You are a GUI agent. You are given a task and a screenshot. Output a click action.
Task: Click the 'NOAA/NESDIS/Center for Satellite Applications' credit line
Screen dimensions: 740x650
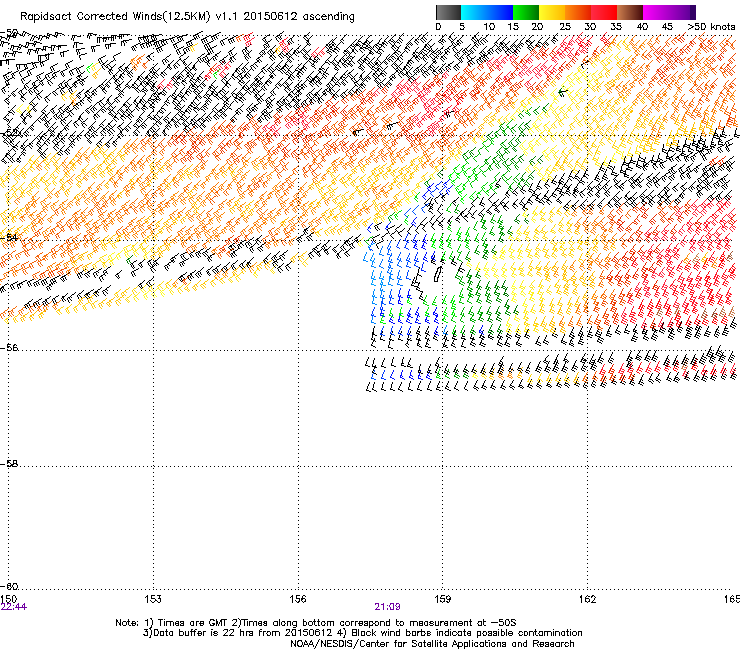(x=432, y=644)
